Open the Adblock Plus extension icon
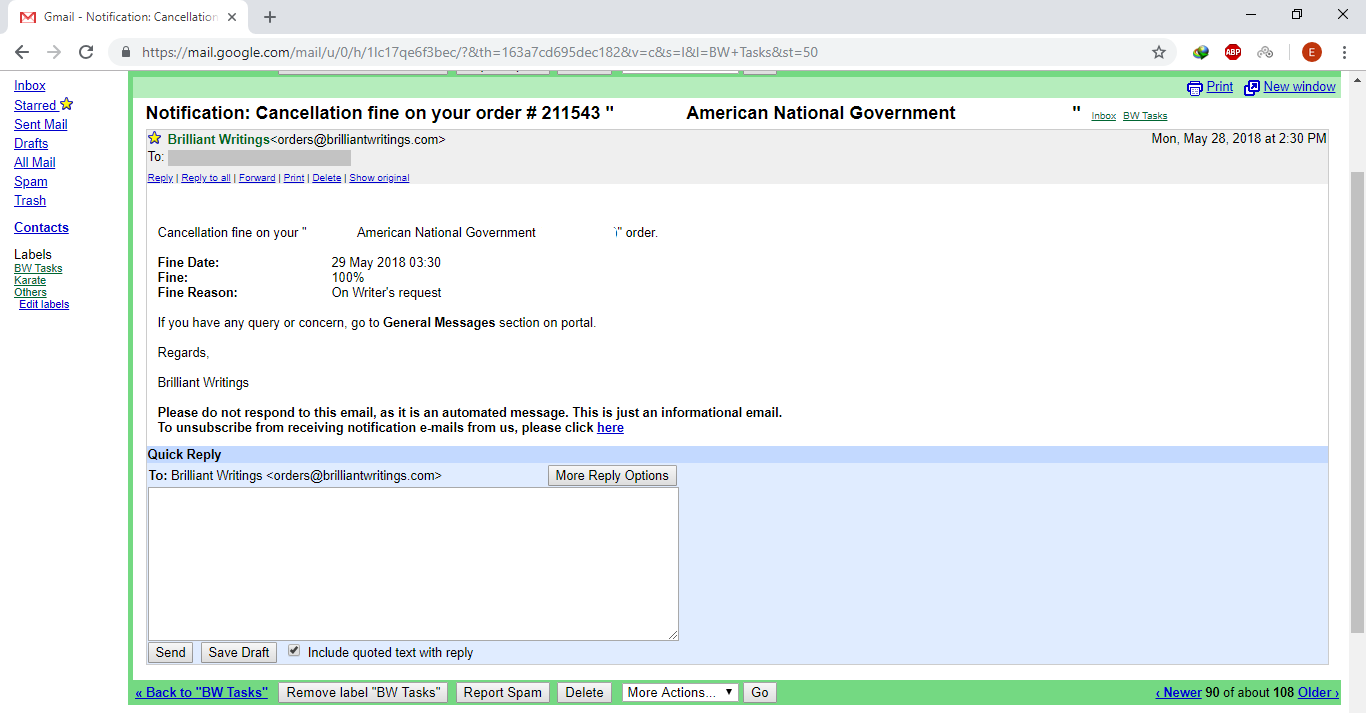The width and height of the screenshot is (1366, 713). 1233,52
